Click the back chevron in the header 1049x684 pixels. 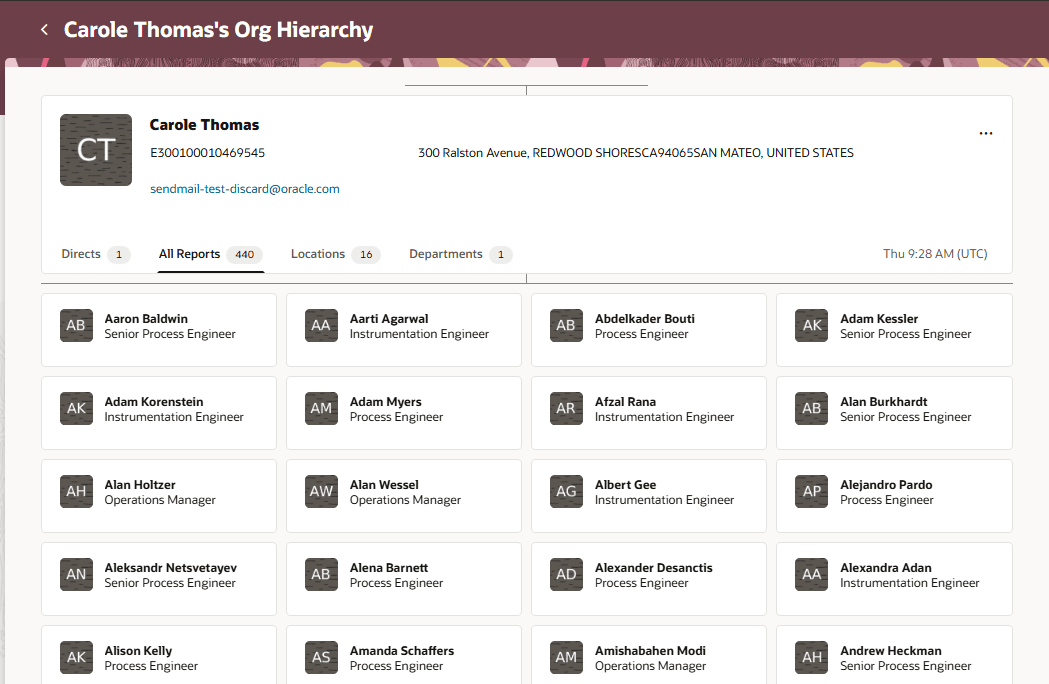pos(44,29)
